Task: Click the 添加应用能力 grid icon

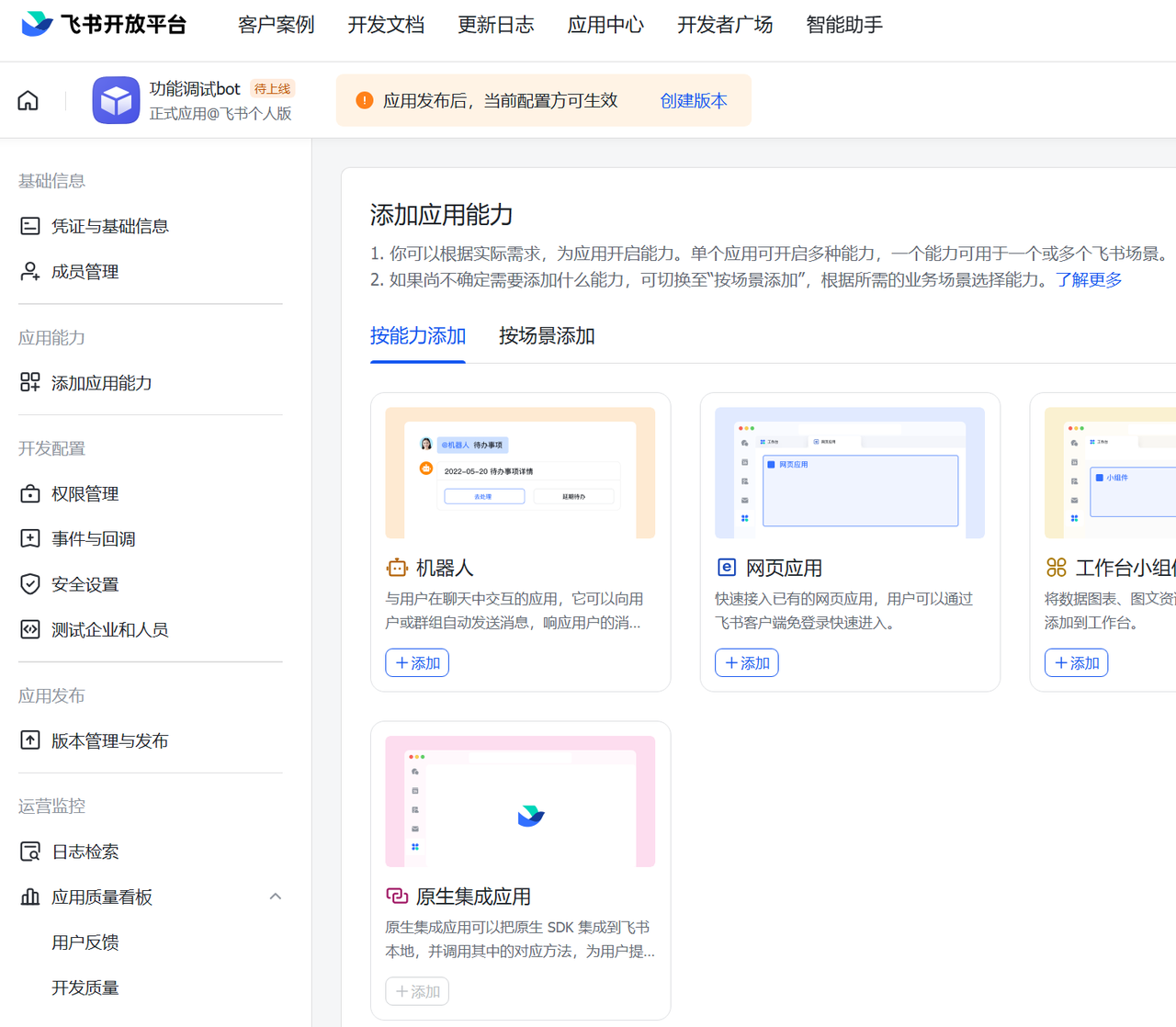Action: (x=30, y=383)
